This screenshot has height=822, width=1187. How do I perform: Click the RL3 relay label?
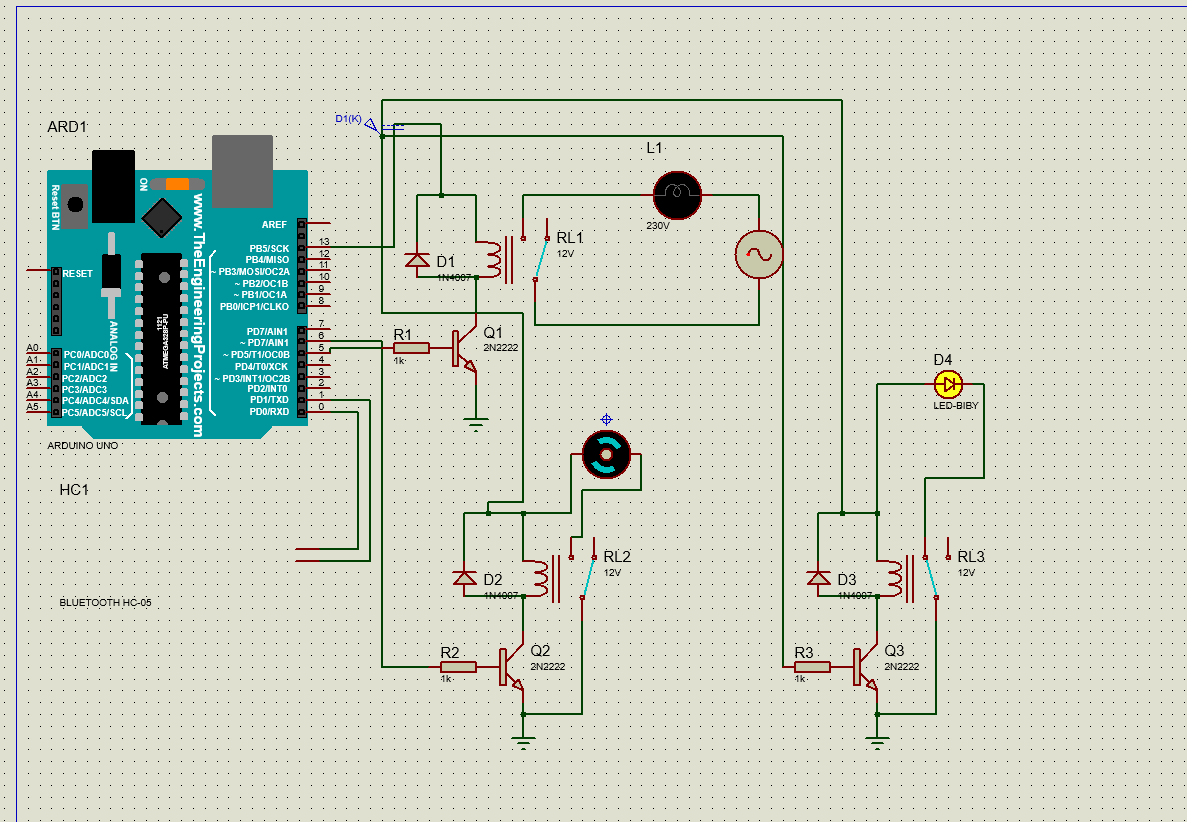click(971, 556)
